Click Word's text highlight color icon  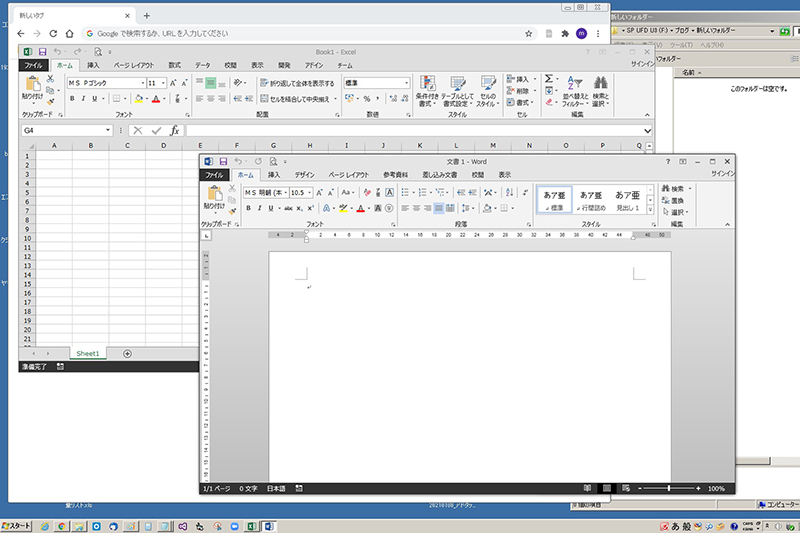click(343, 208)
